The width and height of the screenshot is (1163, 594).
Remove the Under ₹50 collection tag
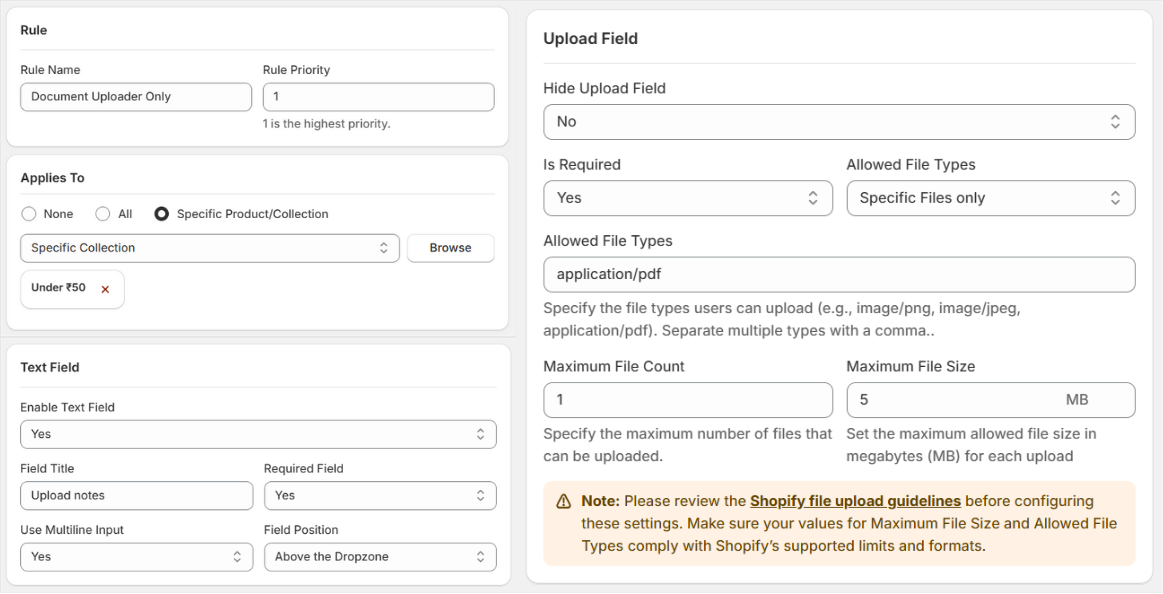105,289
